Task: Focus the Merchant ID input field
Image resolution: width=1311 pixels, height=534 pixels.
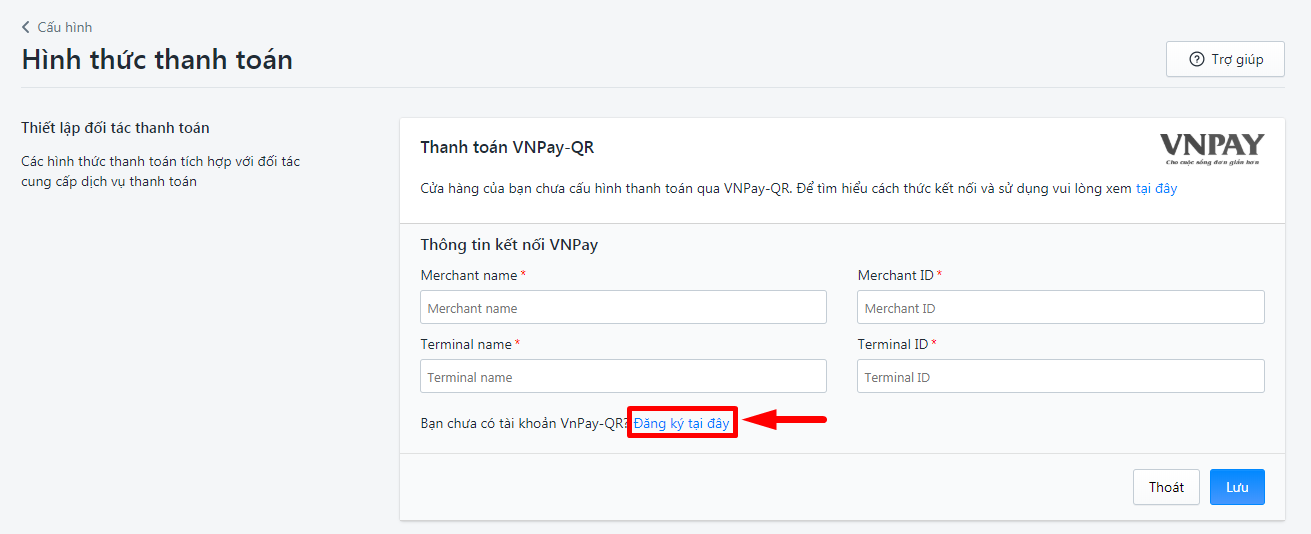Action: (x=1061, y=307)
